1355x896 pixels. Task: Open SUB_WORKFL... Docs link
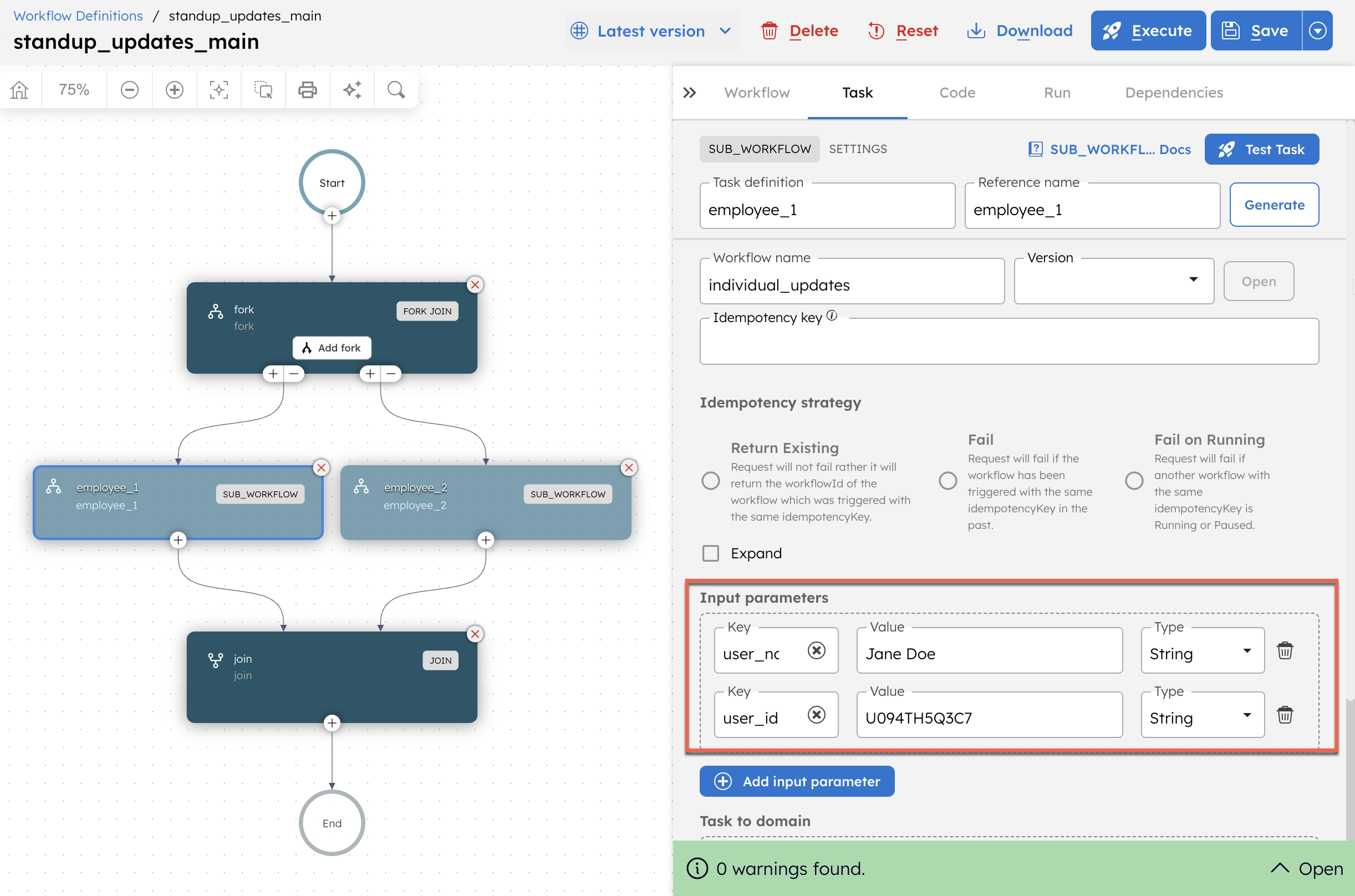(x=1109, y=149)
